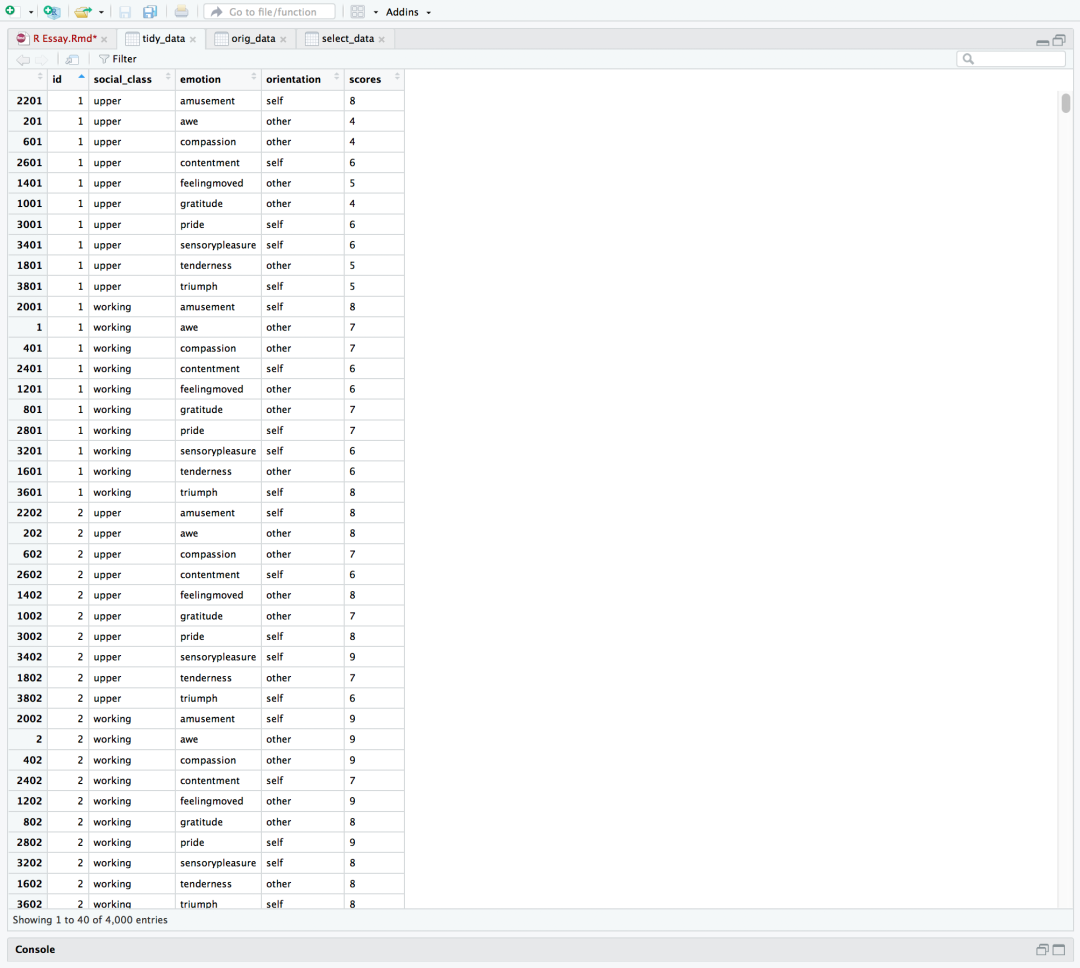Click 'tenderness' in row 1602
The image size is (1080, 968).
click(x=206, y=883)
